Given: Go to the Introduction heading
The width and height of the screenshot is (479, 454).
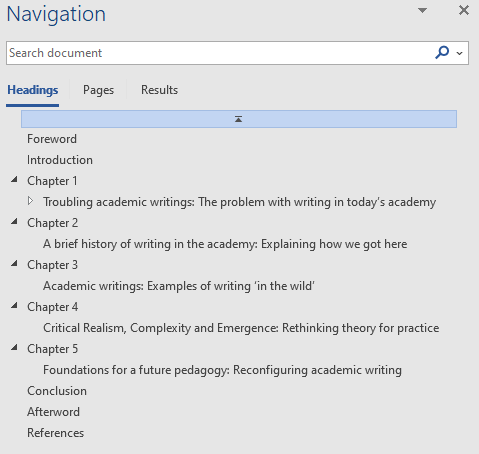Looking at the screenshot, I should [60, 160].
